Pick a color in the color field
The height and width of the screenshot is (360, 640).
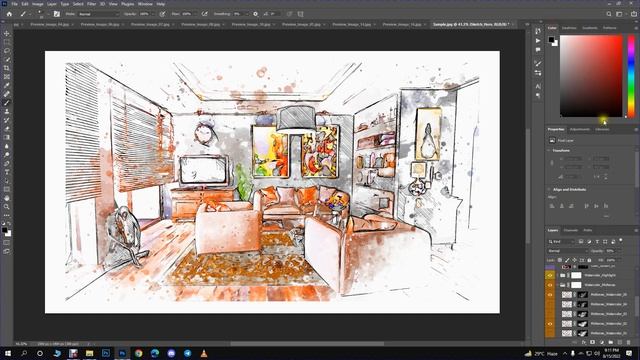591,76
